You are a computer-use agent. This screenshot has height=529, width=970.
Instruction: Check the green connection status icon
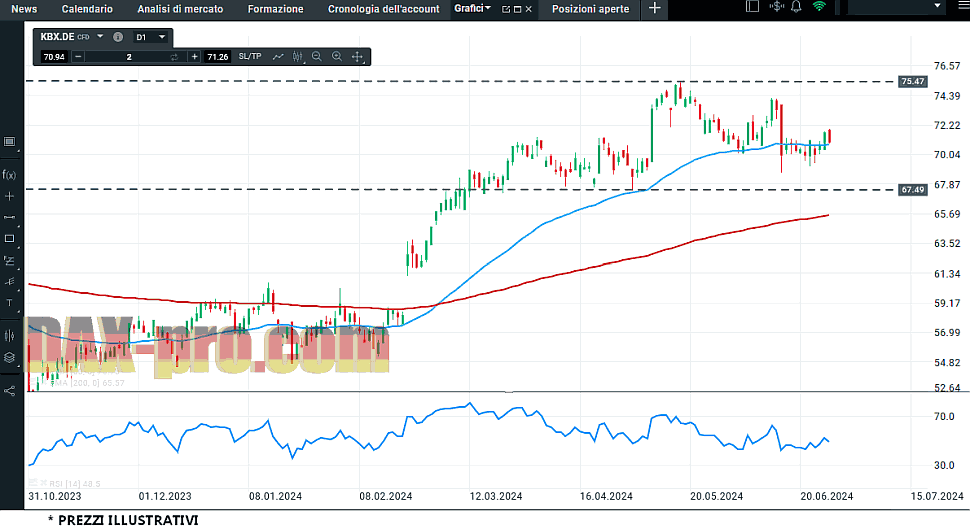[819, 7]
